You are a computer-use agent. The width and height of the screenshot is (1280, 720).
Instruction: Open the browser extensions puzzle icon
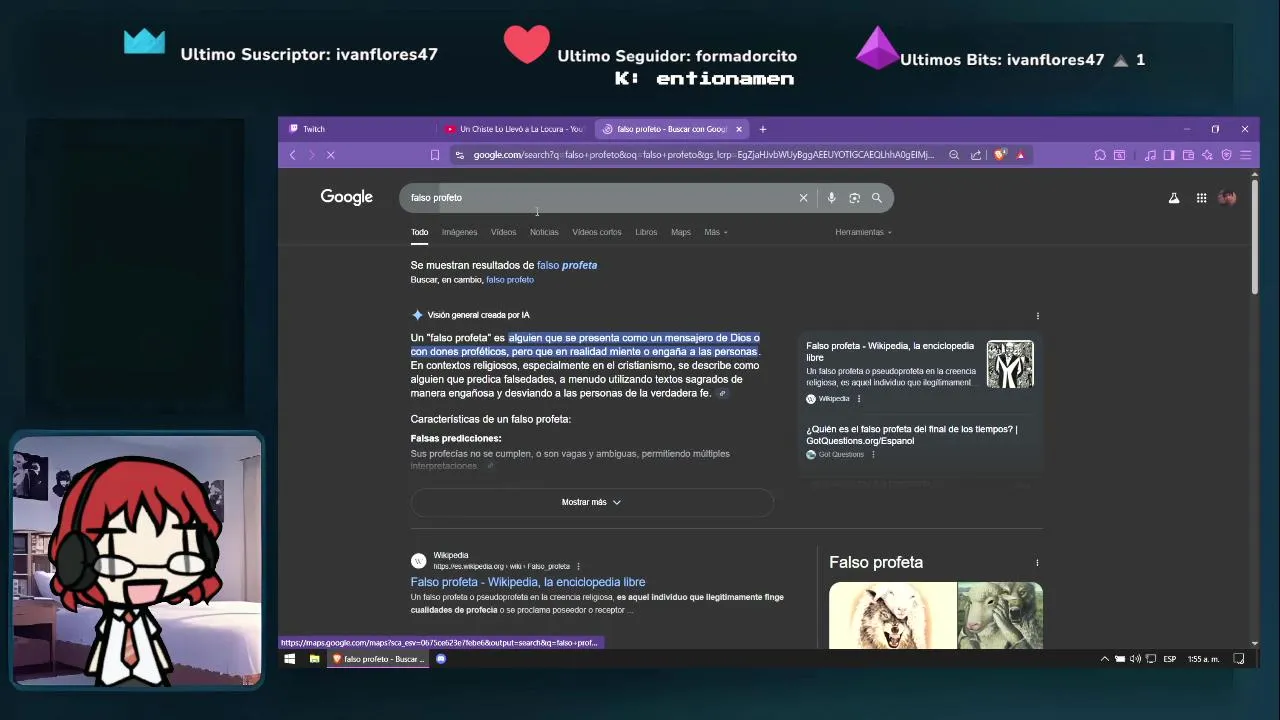click(x=1100, y=155)
